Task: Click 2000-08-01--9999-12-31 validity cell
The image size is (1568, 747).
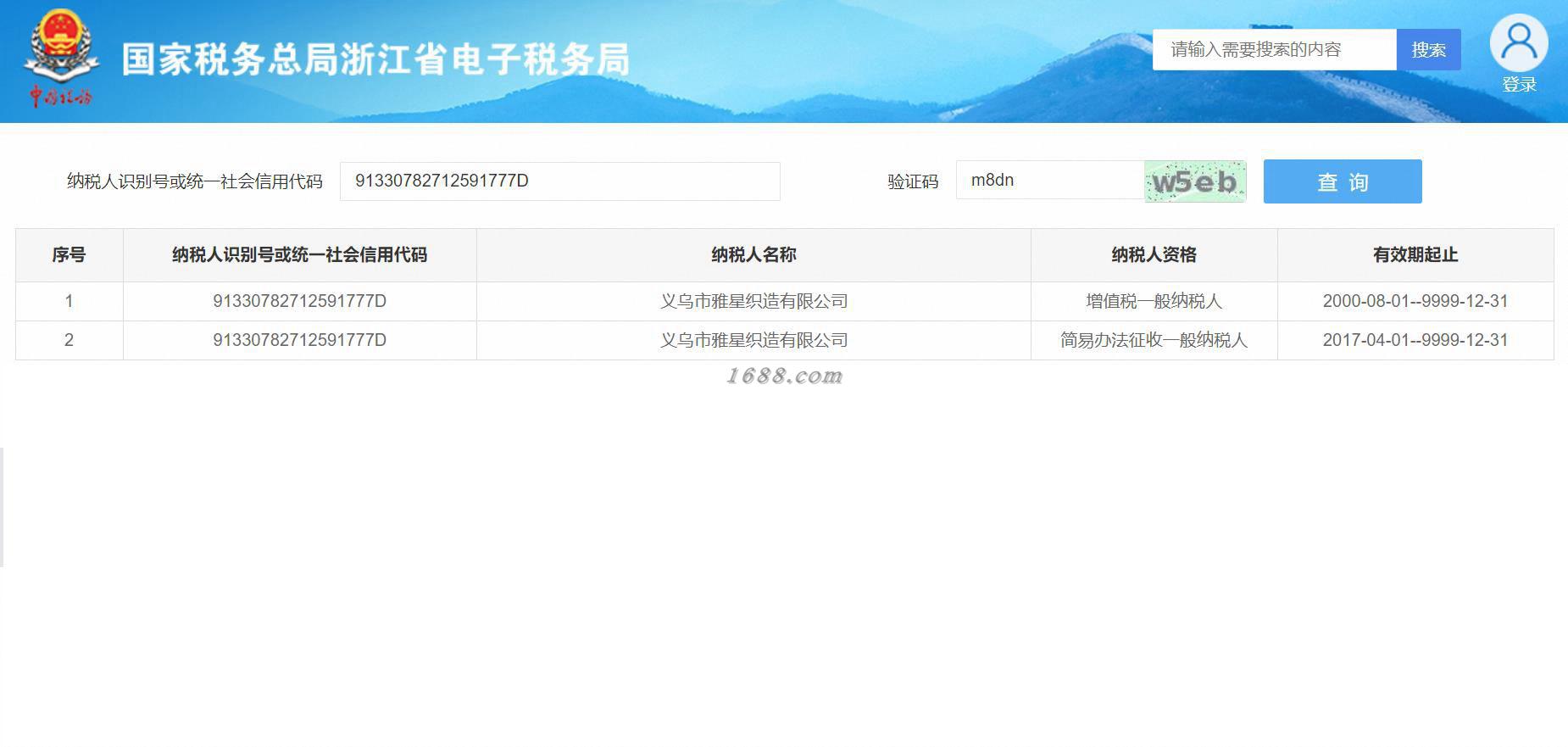Action: (1415, 301)
